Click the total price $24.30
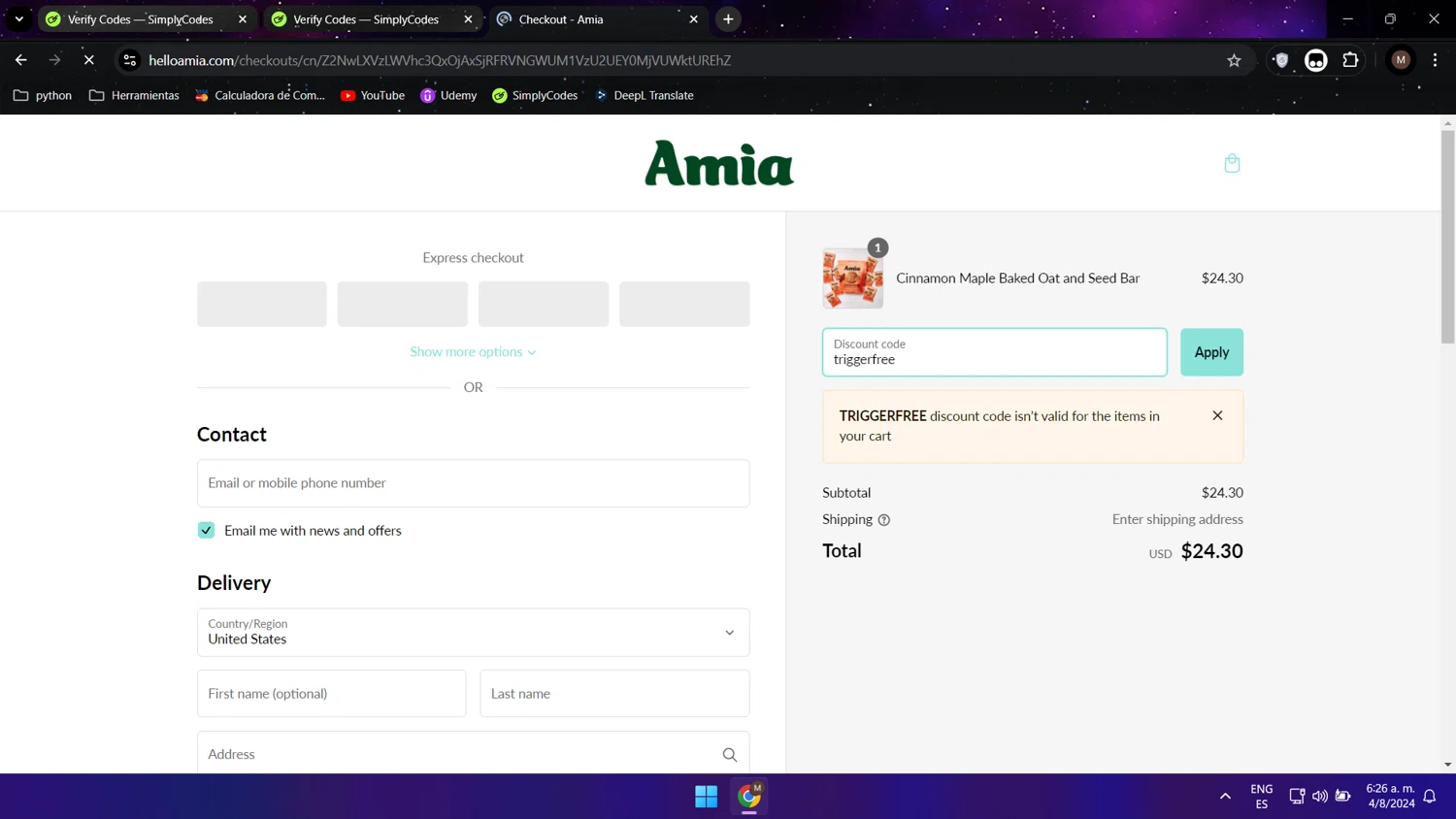 [1211, 551]
